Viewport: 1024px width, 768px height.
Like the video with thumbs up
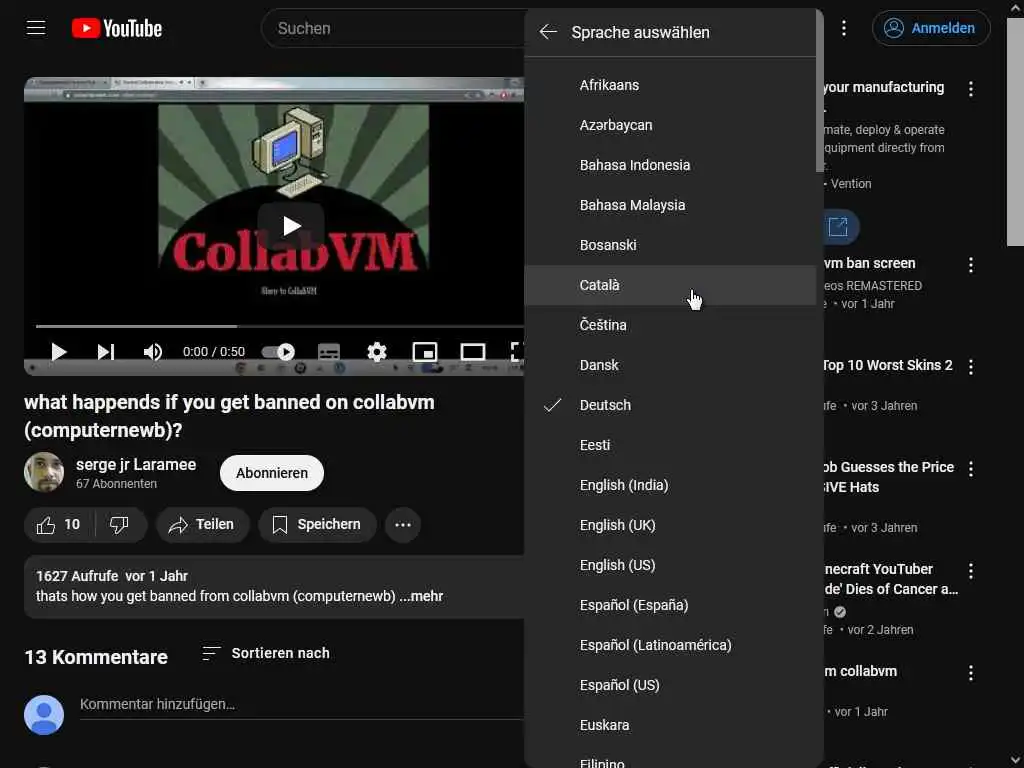[x=59, y=524]
